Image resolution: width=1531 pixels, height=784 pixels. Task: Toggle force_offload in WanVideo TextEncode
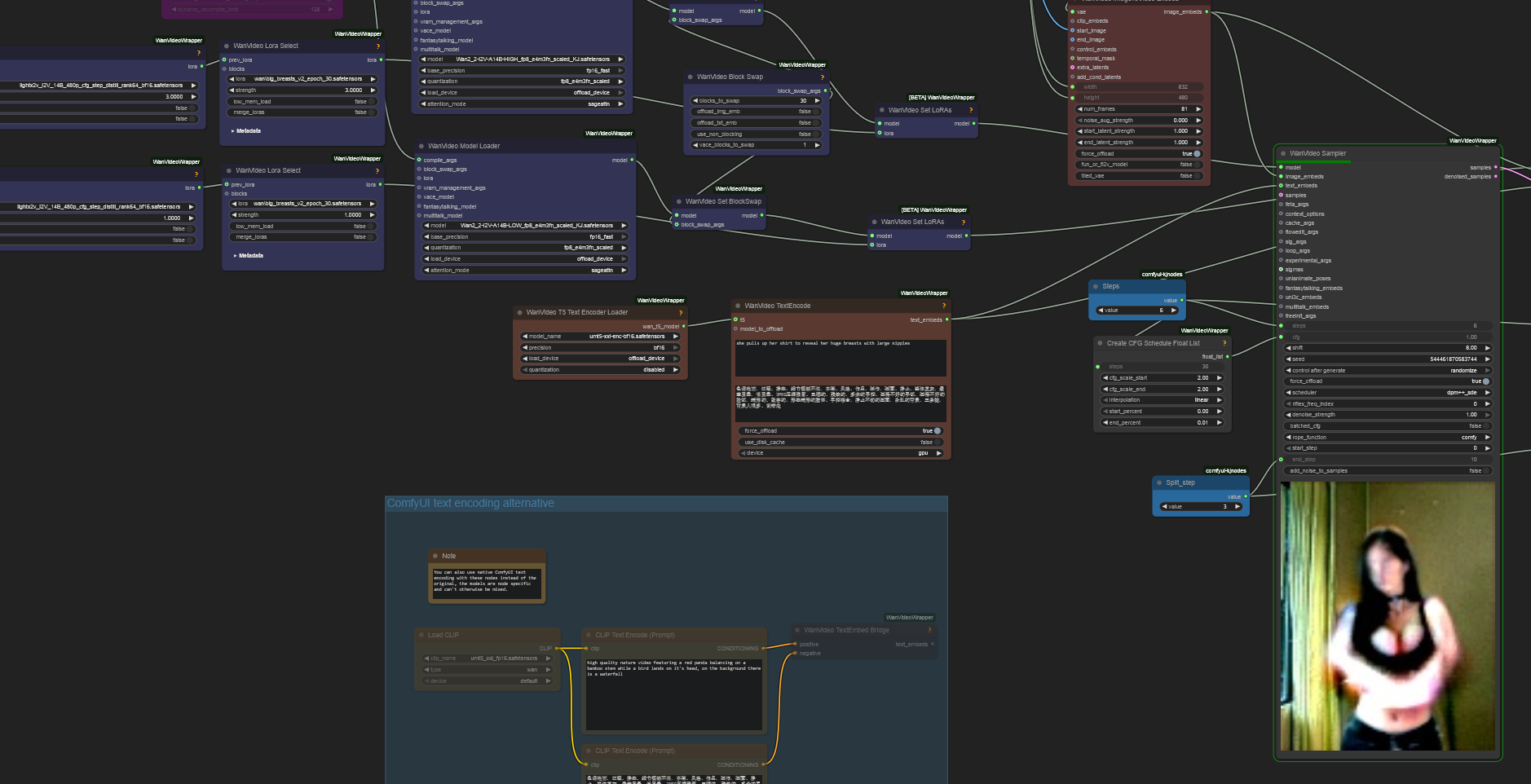click(841, 431)
